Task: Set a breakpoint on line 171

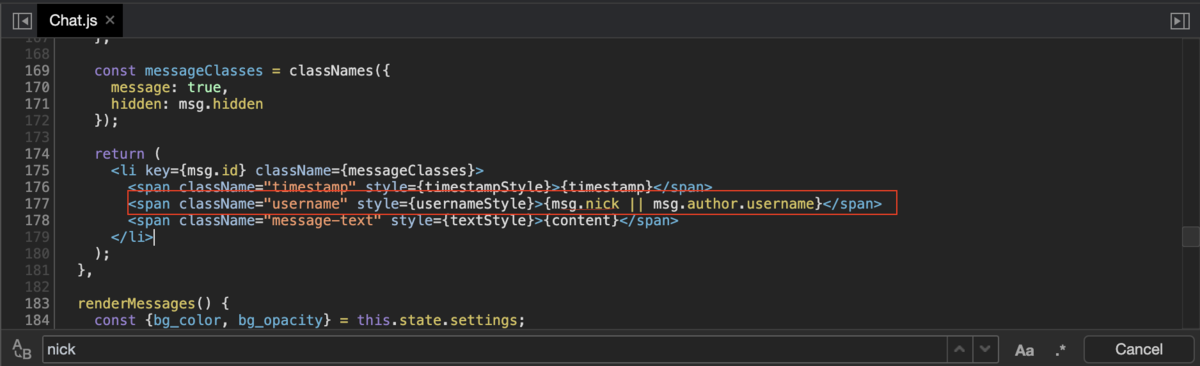Action: [36, 103]
